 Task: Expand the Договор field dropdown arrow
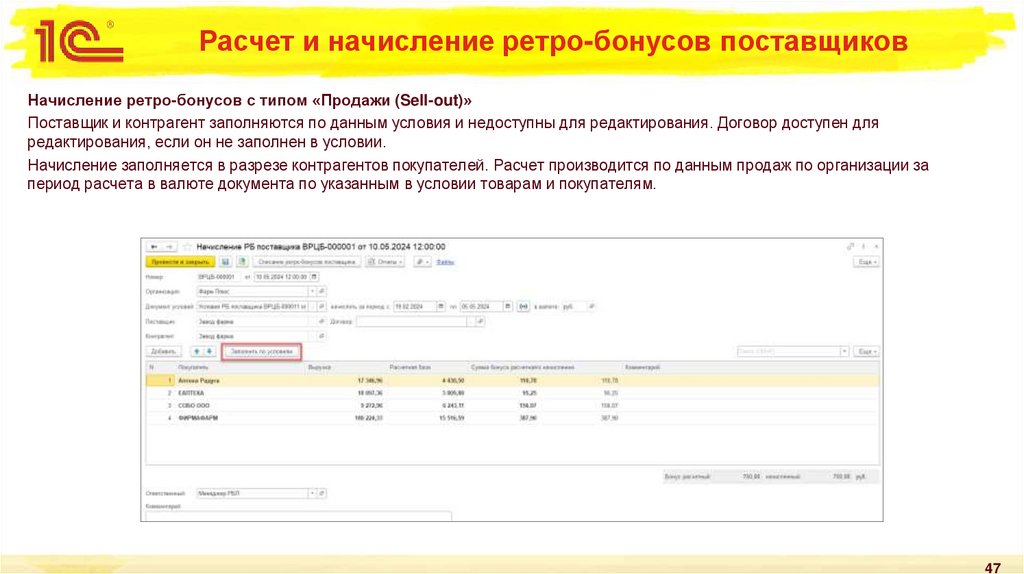click(x=471, y=321)
